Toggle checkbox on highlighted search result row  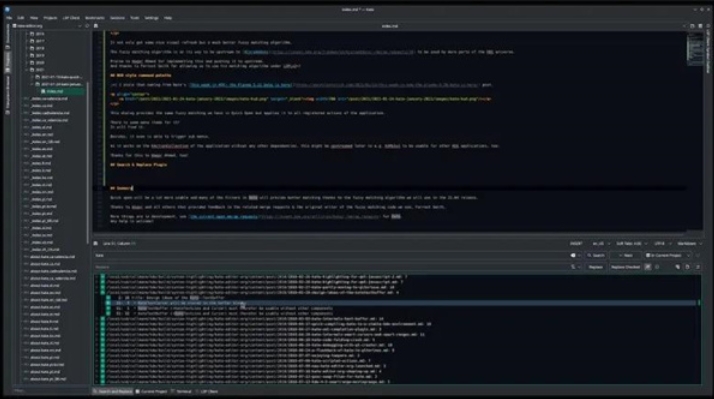pyautogui.click(x=108, y=303)
